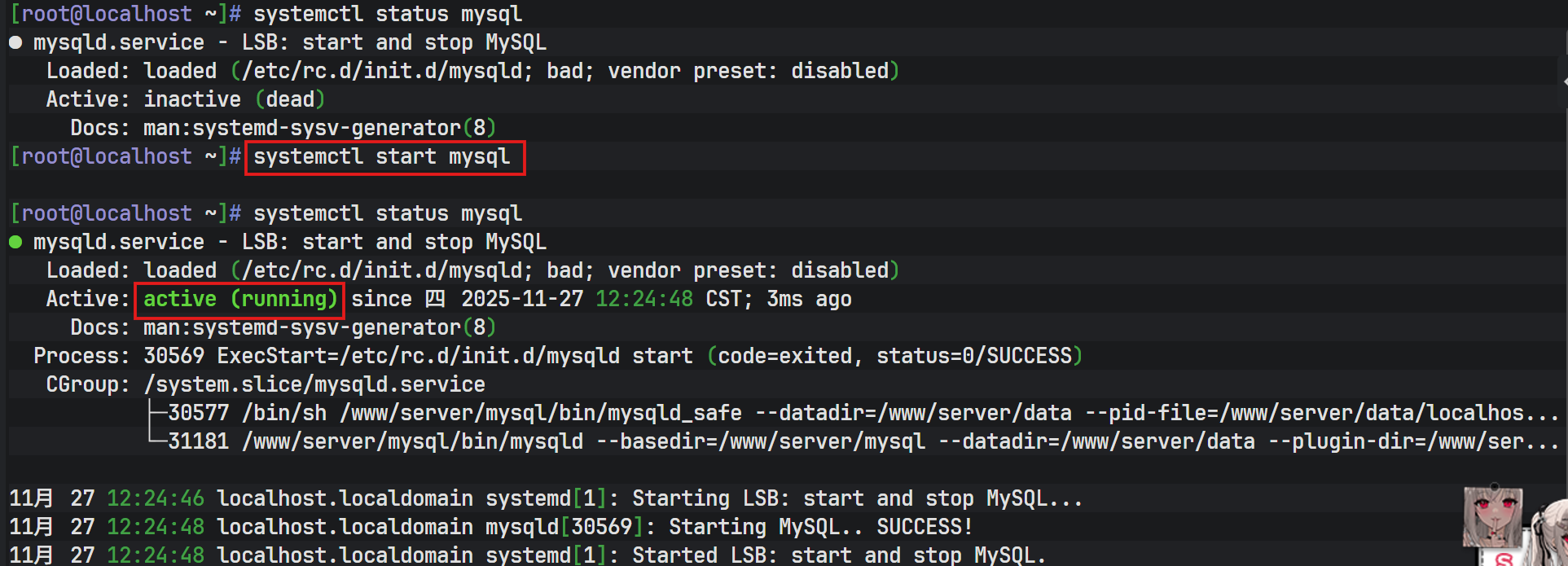The image size is (1568, 566).
Task: Click the first "[root@localhost ~]#" prompt
Action: pyautogui.click(x=125, y=14)
